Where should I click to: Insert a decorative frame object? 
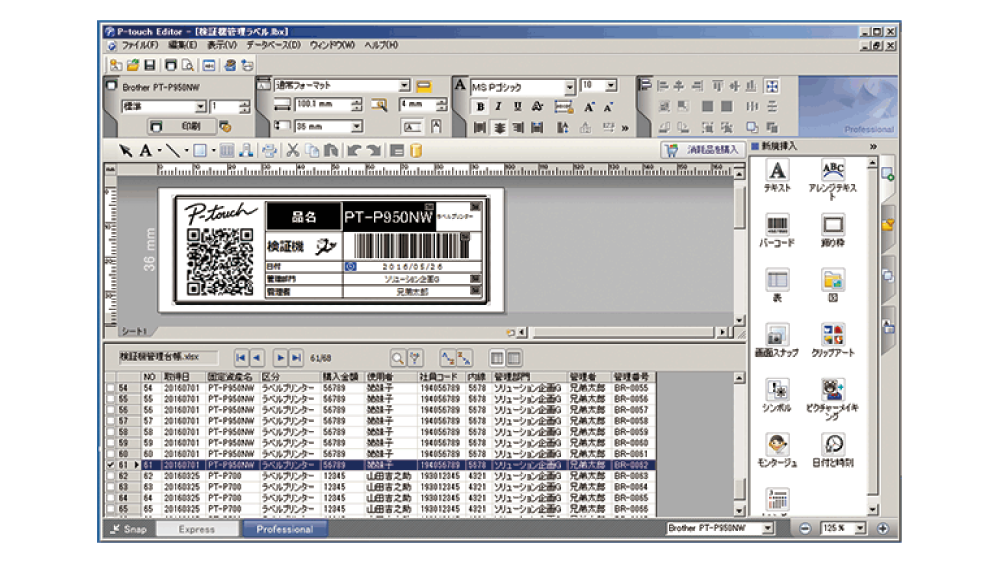pos(833,230)
